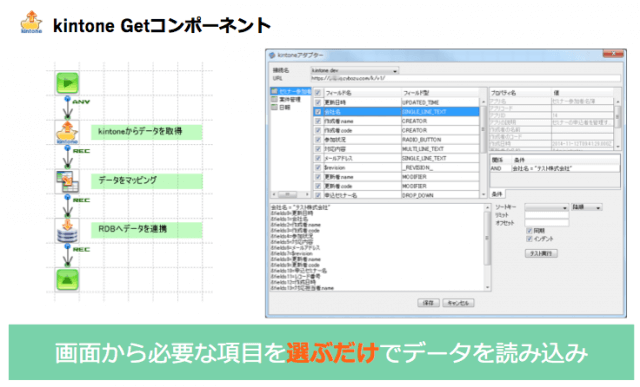Open the 降順 sort order dropdown
Screen dimensions: 640x387
tap(587, 207)
